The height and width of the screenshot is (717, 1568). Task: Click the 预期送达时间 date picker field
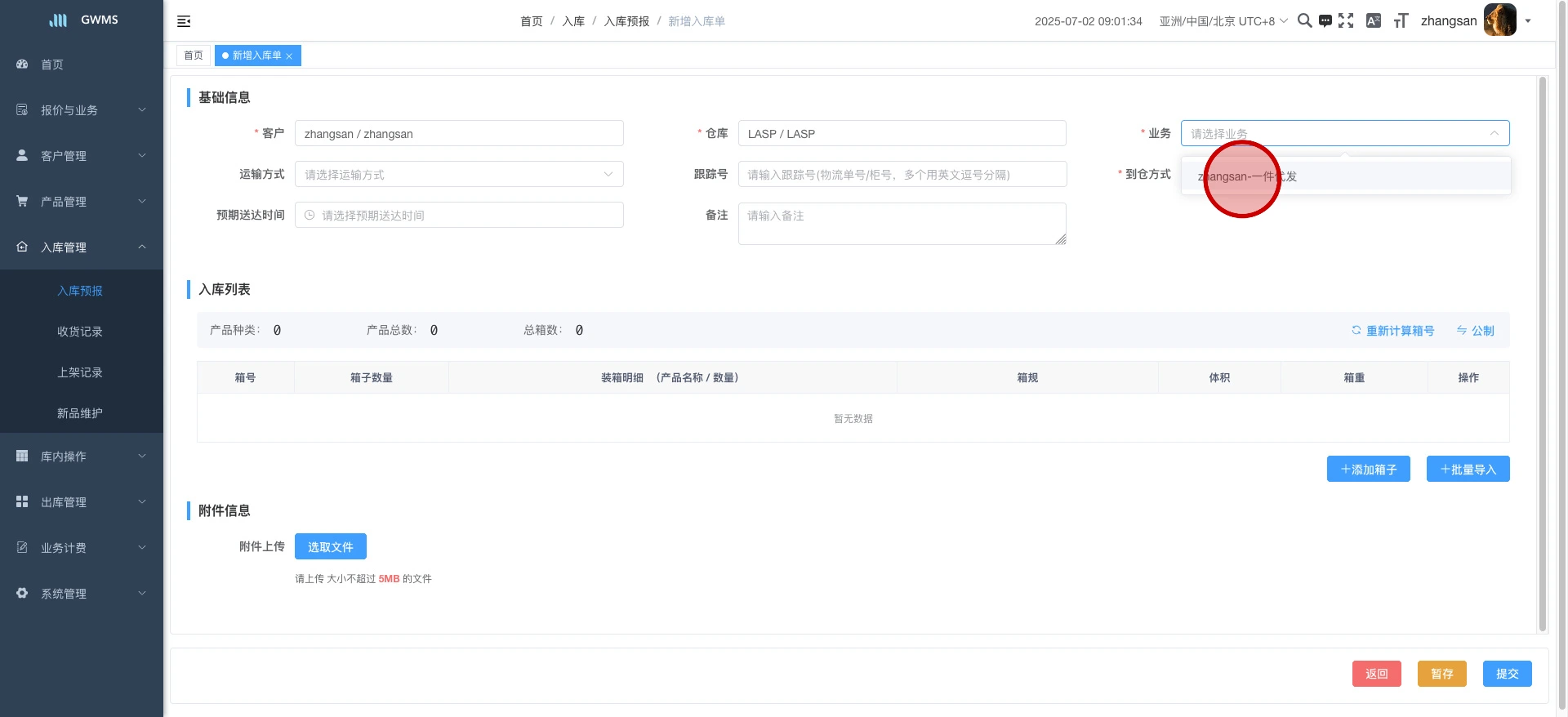click(459, 216)
